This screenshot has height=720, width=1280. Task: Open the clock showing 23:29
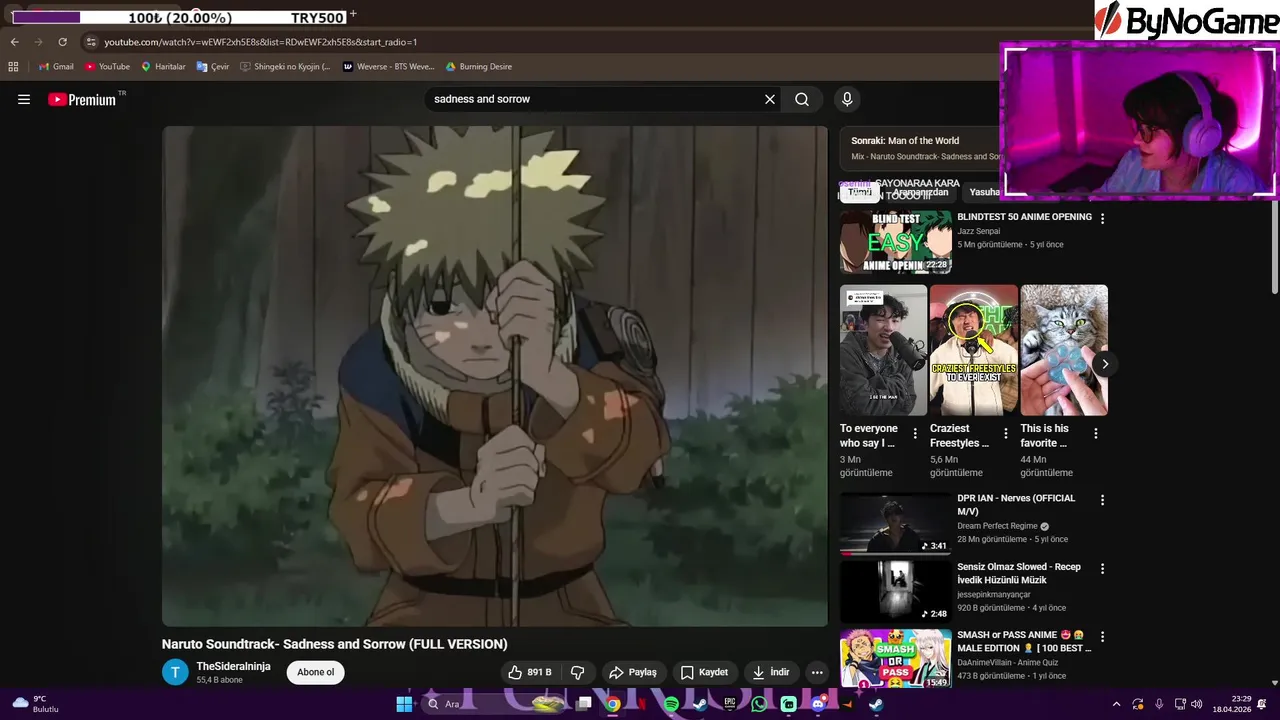point(1230,704)
